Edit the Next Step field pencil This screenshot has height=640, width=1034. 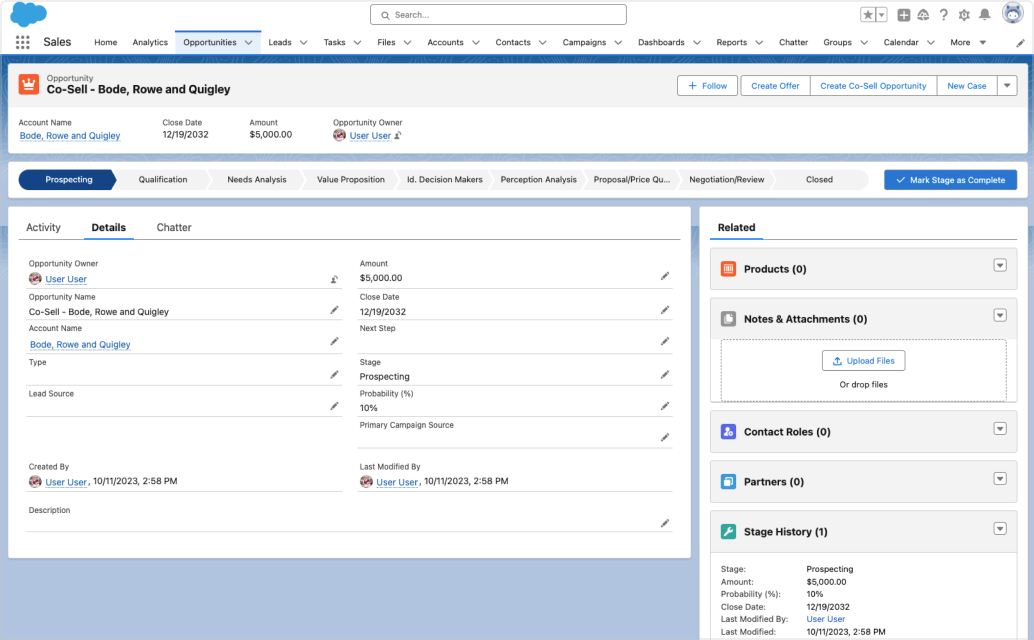665,341
